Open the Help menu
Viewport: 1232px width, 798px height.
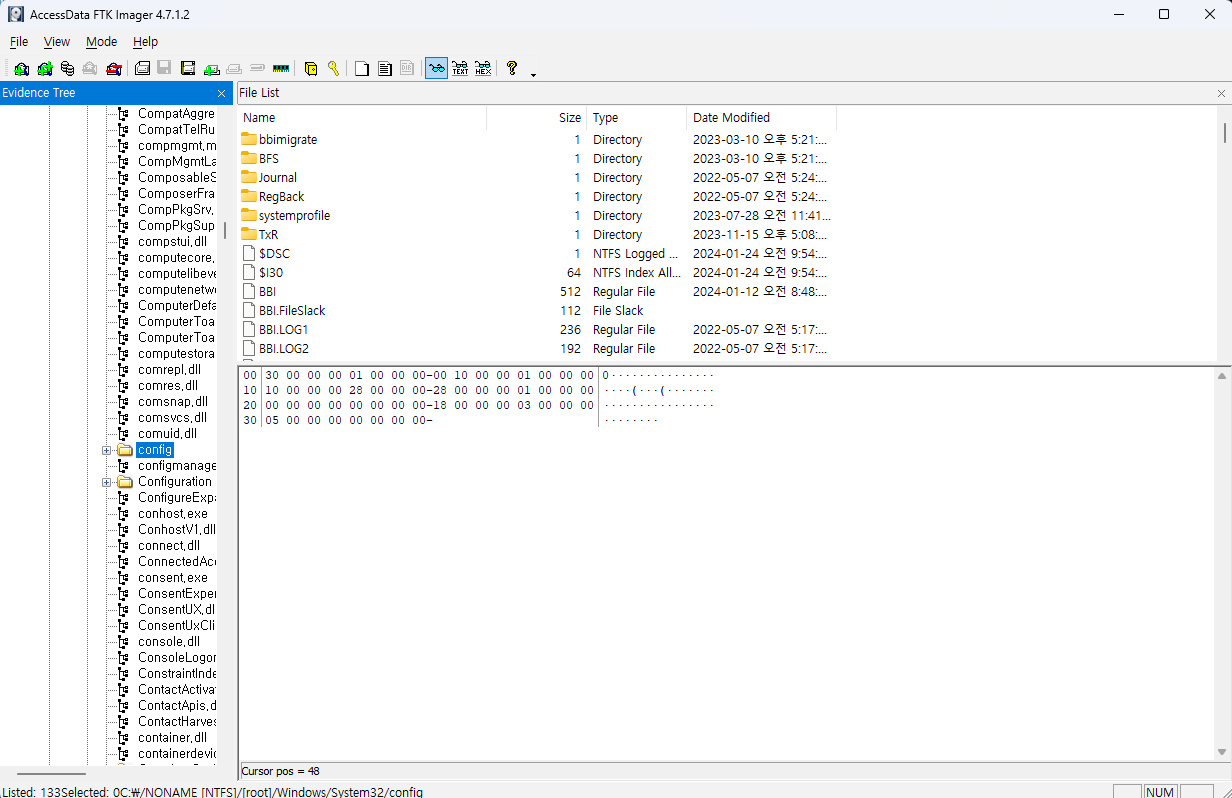point(145,42)
